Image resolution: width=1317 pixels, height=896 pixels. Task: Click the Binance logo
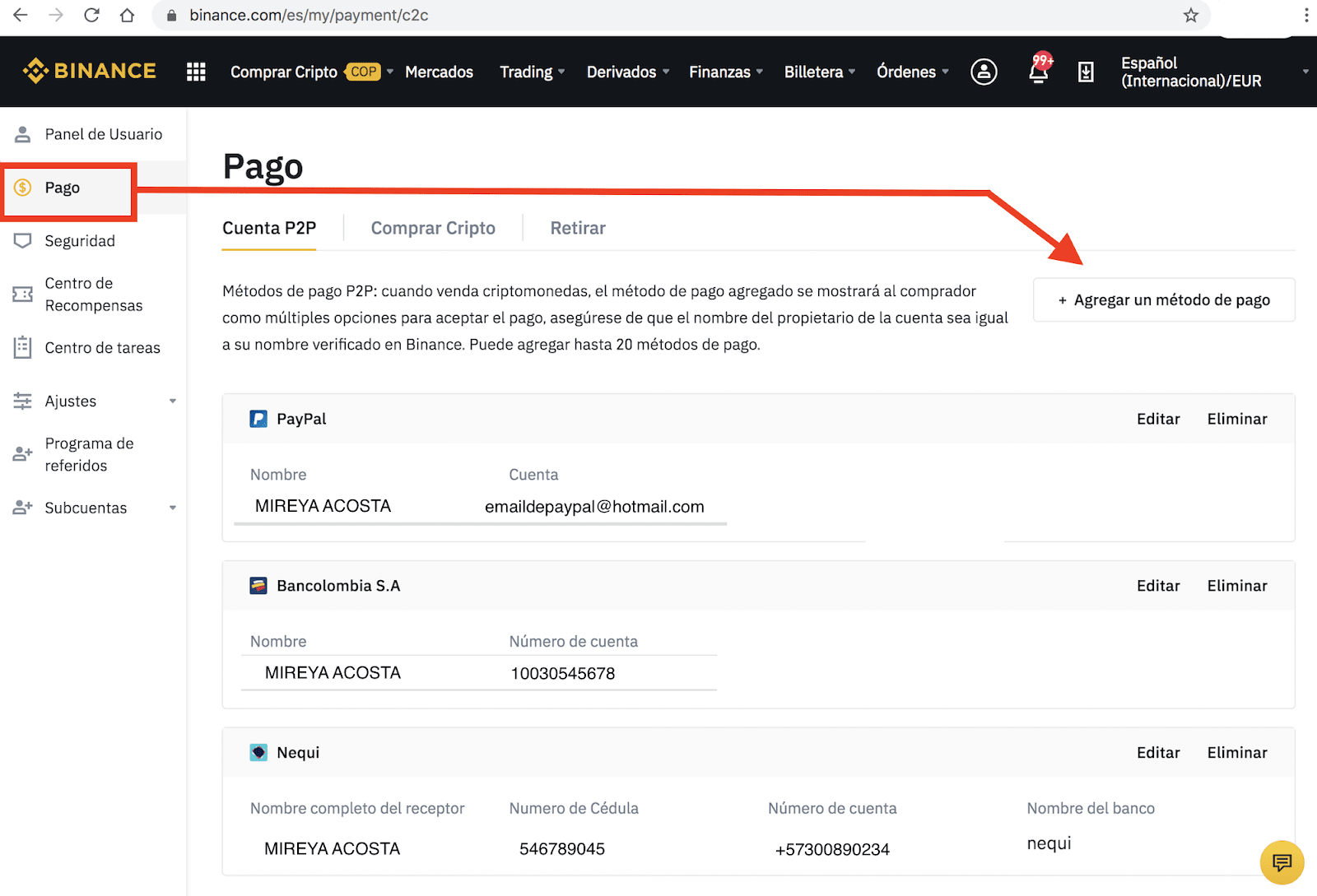(x=89, y=72)
